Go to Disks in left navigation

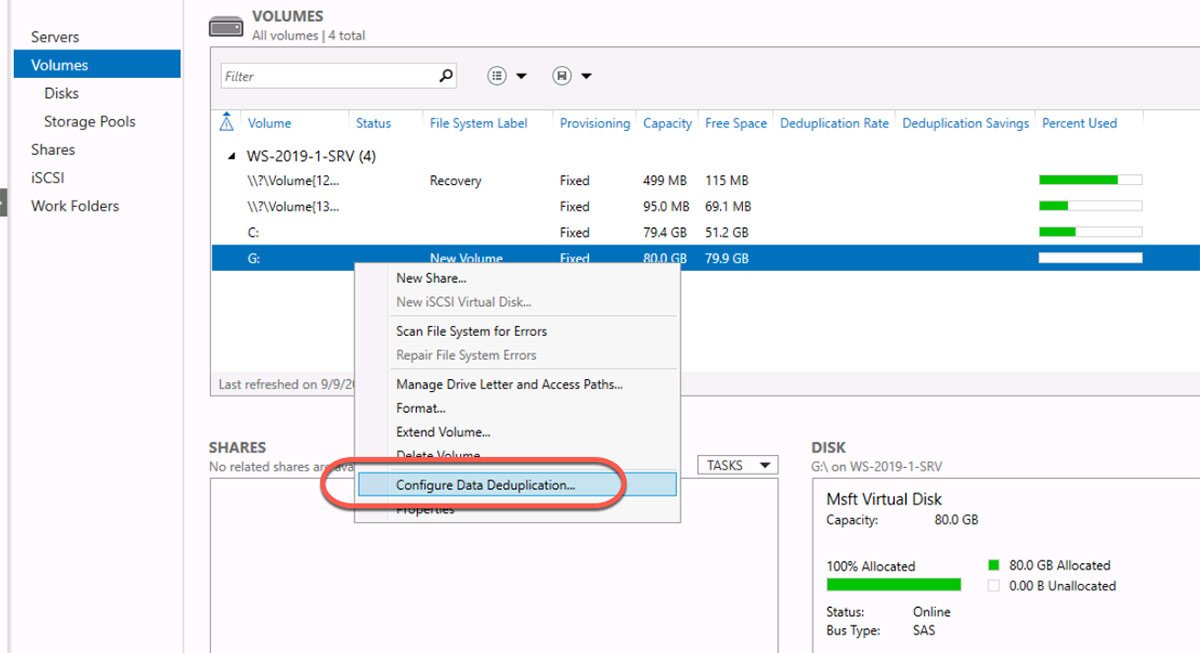pyautogui.click(x=61, y=93)
